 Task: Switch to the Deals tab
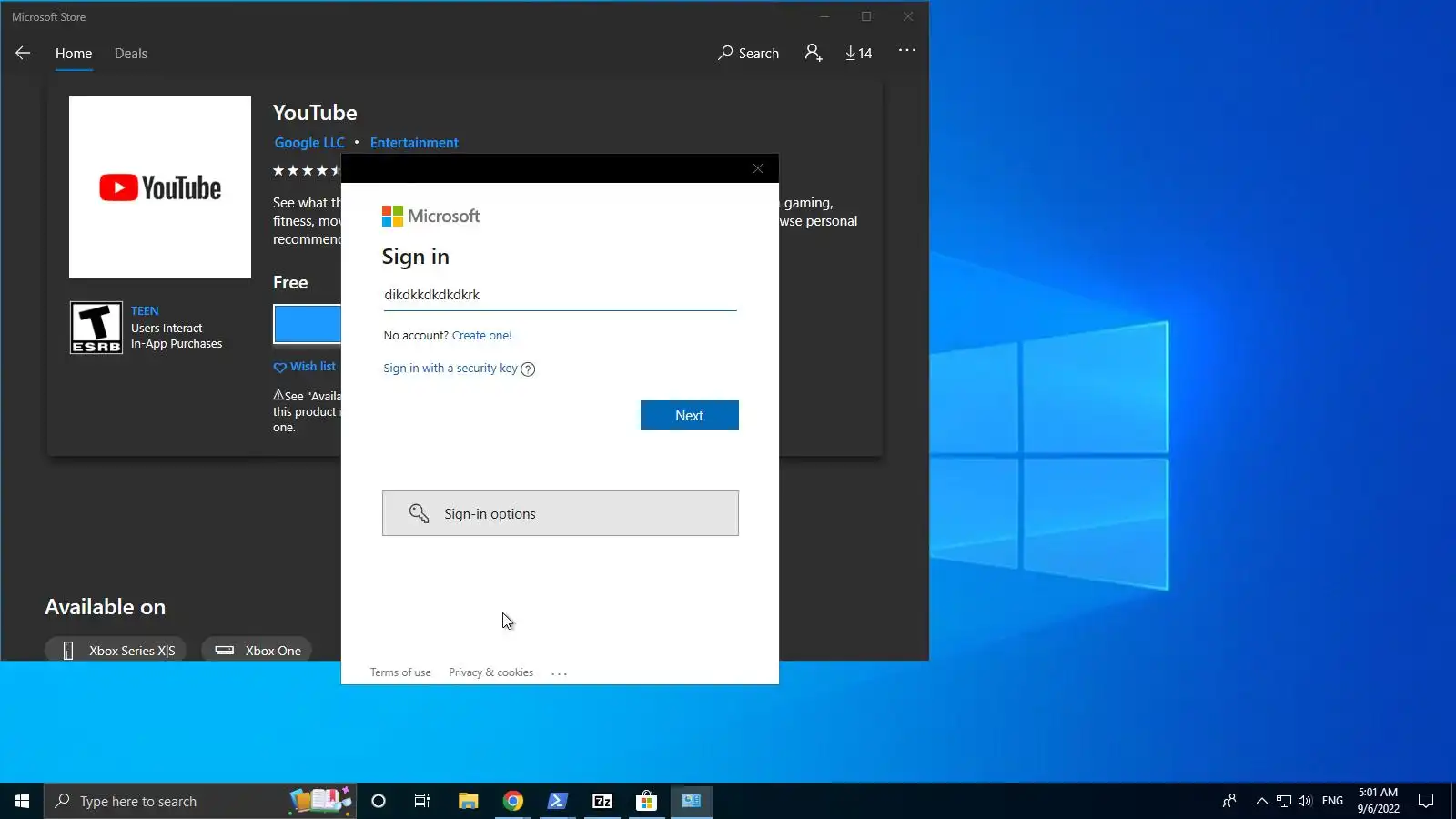click(131, 54)
